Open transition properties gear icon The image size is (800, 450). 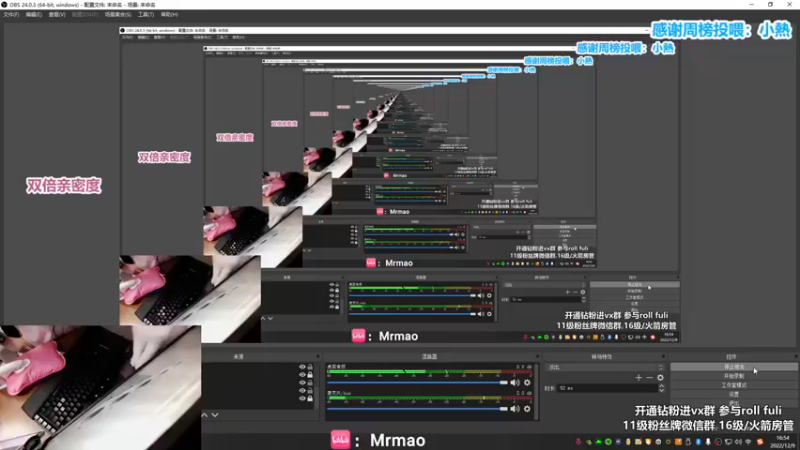pyautogui.click(x=661, y=378)
